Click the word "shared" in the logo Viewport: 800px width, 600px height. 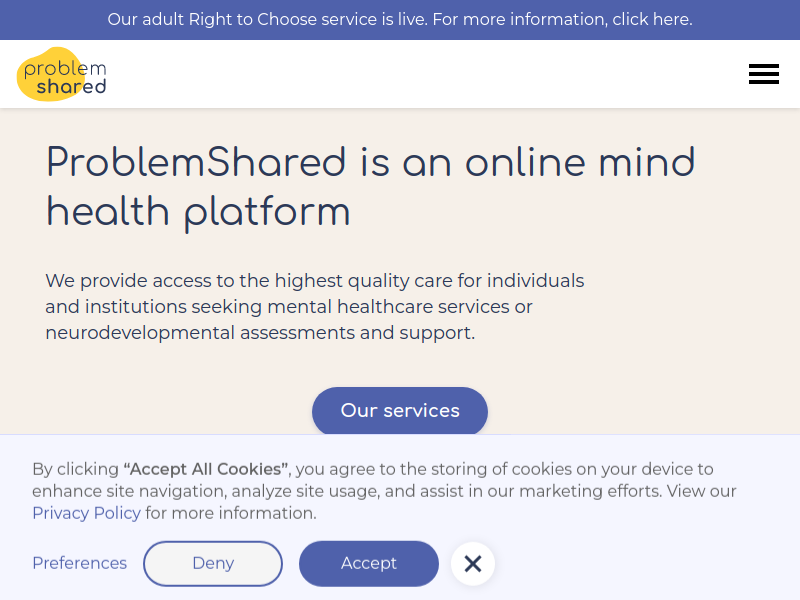[71, 87]
